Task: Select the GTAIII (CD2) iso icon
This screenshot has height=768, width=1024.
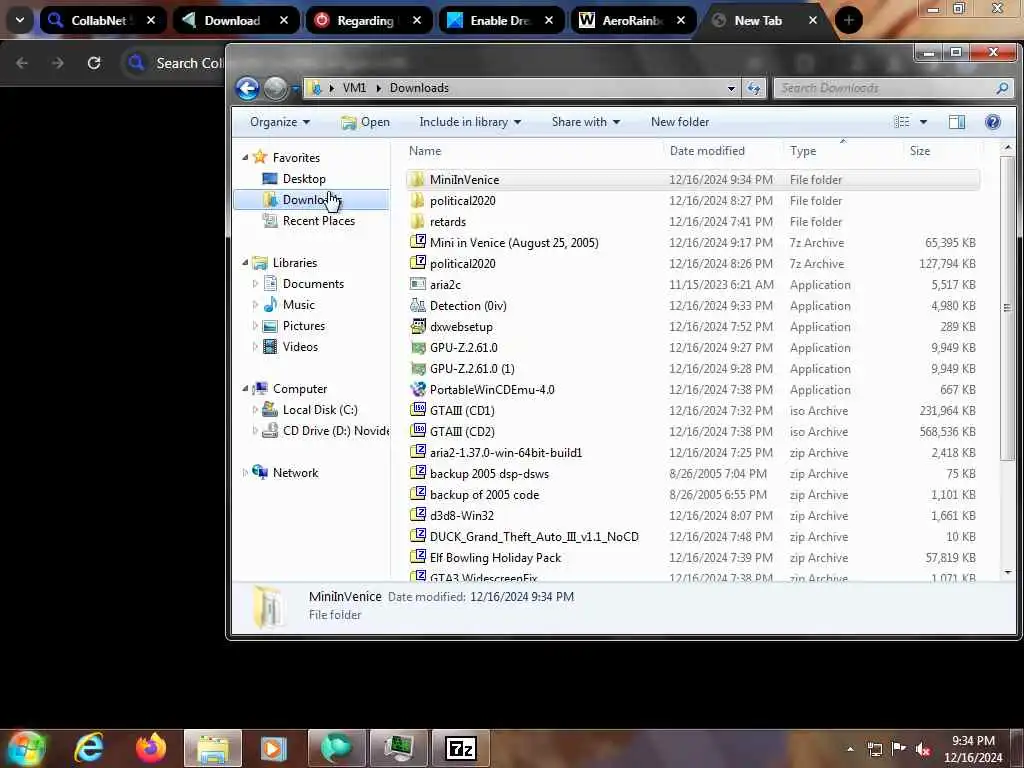Action: click(418, 431)
